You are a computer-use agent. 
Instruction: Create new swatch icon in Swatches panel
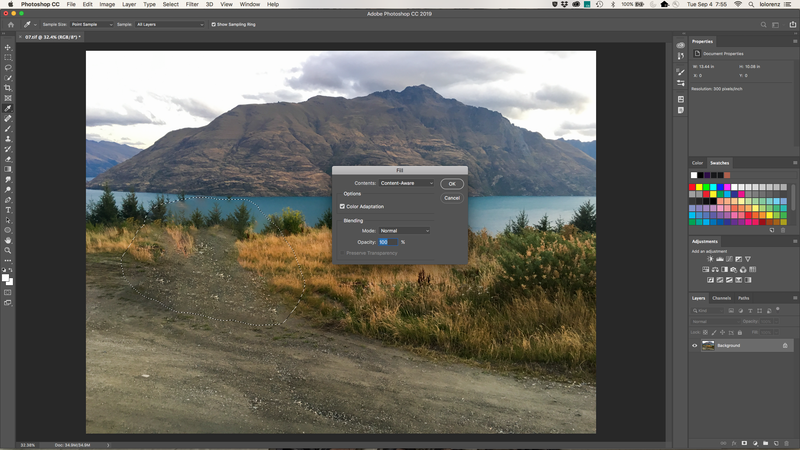pyautogui.click(x=772, y=230)
